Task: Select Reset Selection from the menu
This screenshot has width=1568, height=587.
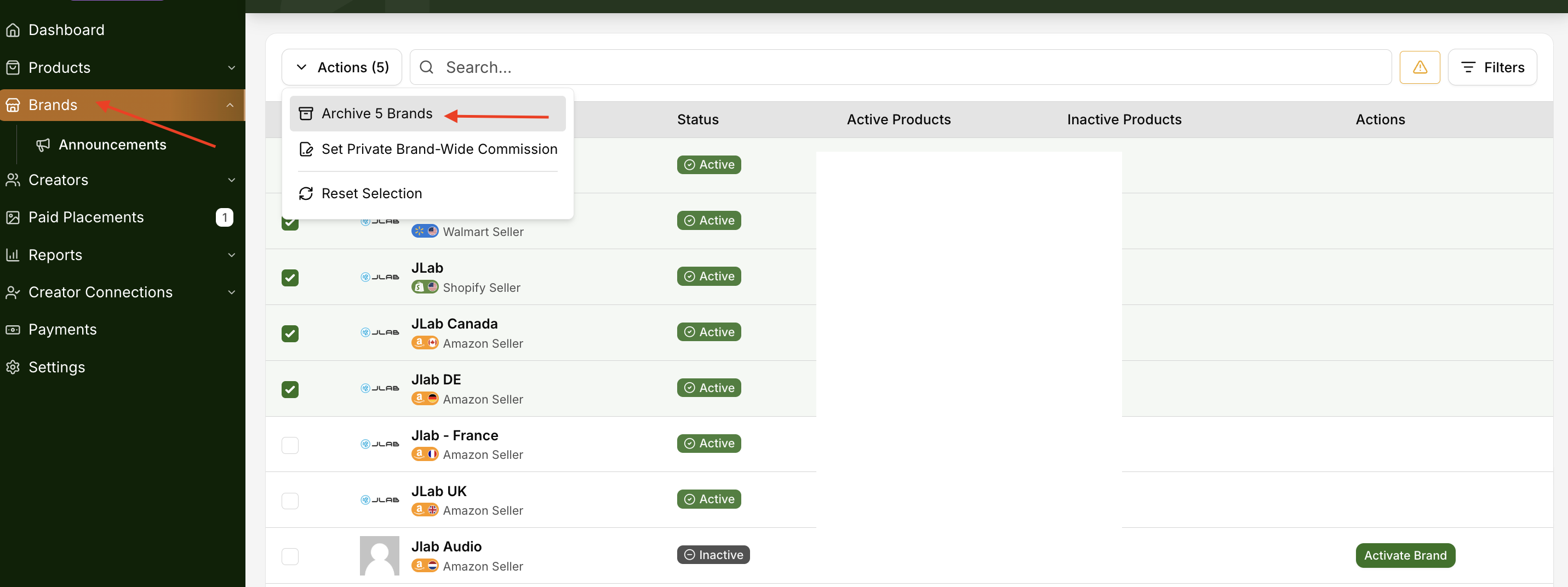Action: (x=428, y=193)
